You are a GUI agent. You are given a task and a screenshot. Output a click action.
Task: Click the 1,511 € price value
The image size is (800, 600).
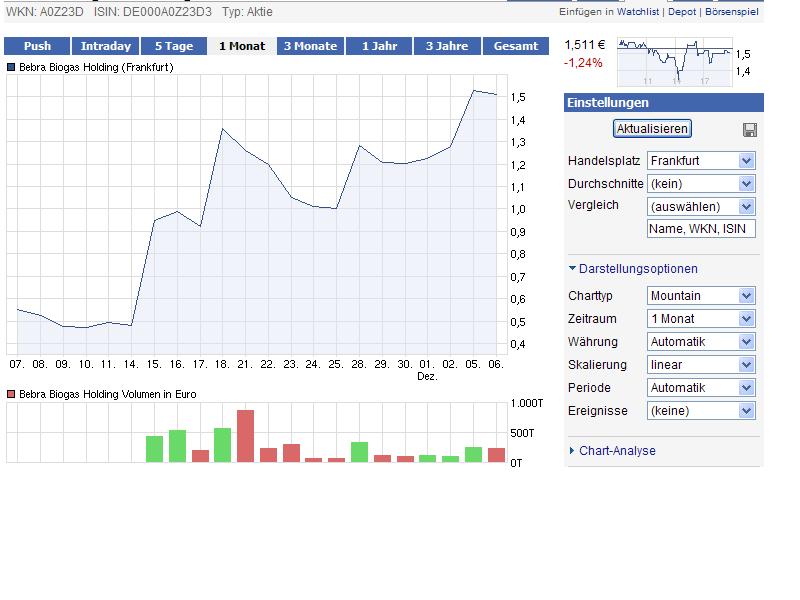[x=585, y=45]
